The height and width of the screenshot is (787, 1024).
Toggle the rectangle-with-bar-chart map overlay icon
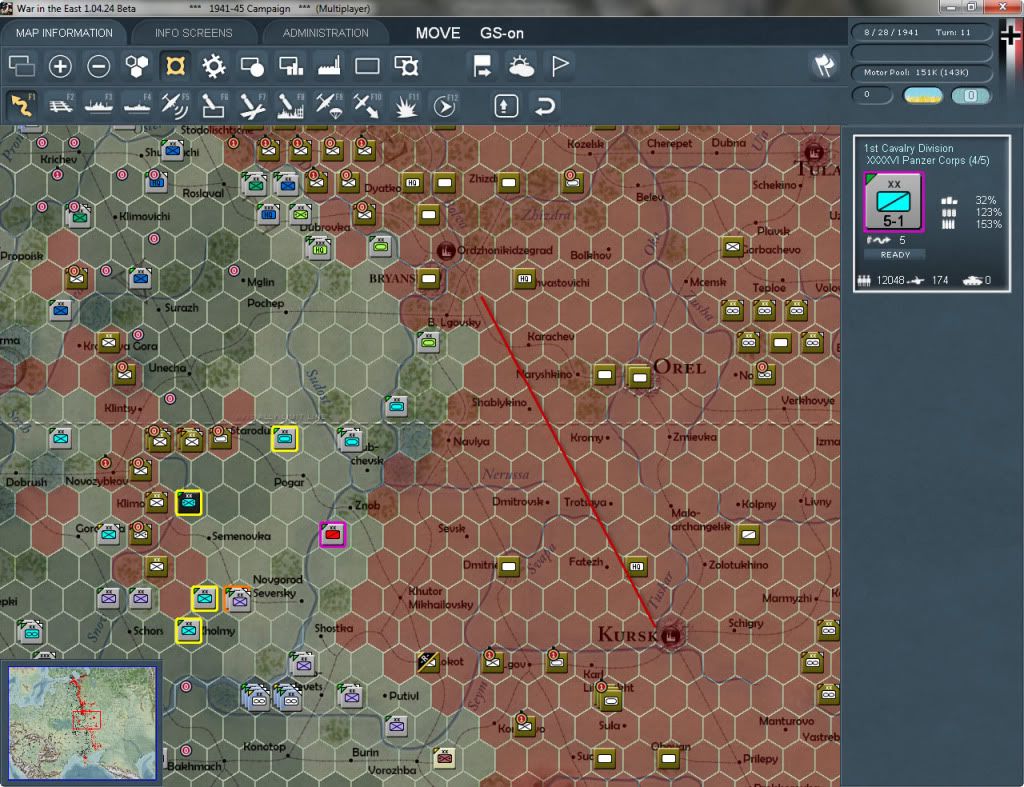tap(291, 66)
